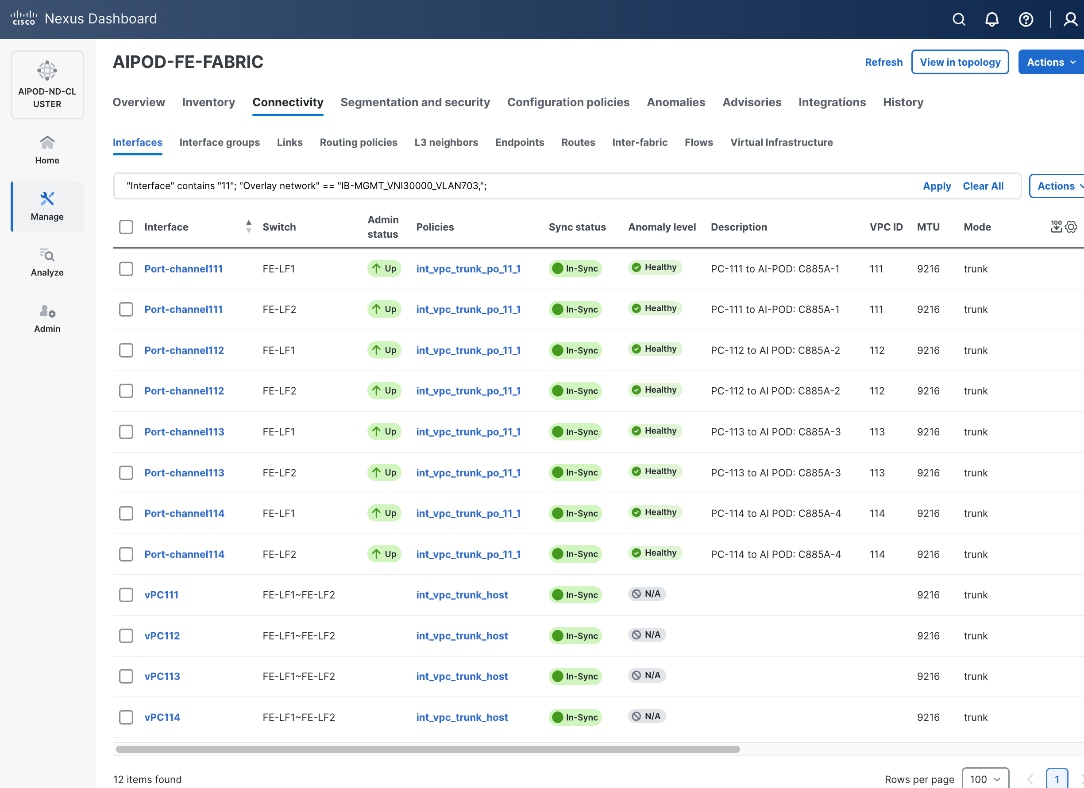This screenshot has width=1084, height=788.
Task: Click the notifications bell icon
Action: (x=992, y=19)
